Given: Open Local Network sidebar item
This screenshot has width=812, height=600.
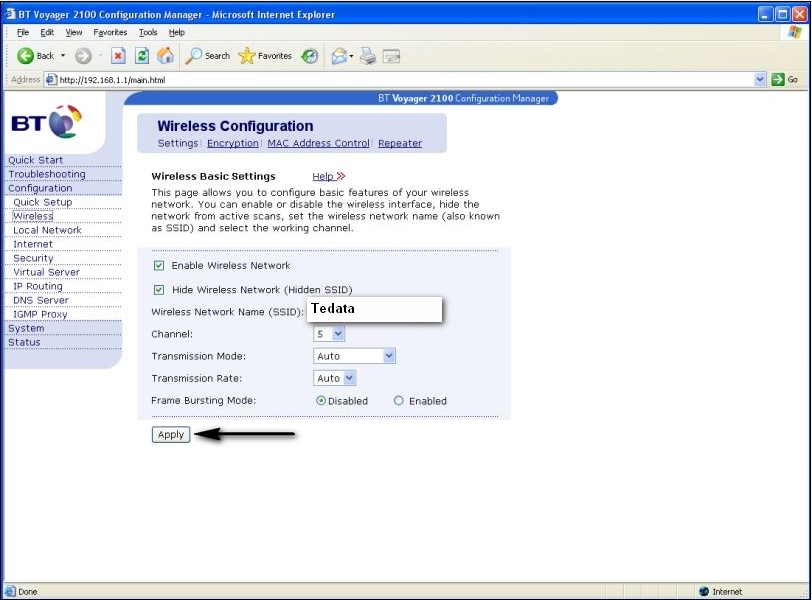Looking at the screenshot, I should click(x=47, y=230).
